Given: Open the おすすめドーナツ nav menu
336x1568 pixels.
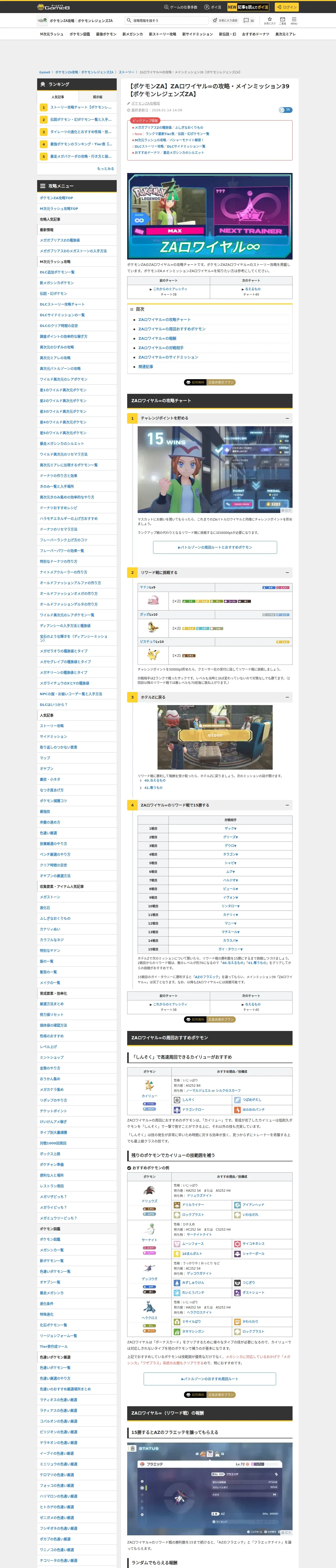Looking at the screenshot, I should pyautogui.click(x=255, y=34).
